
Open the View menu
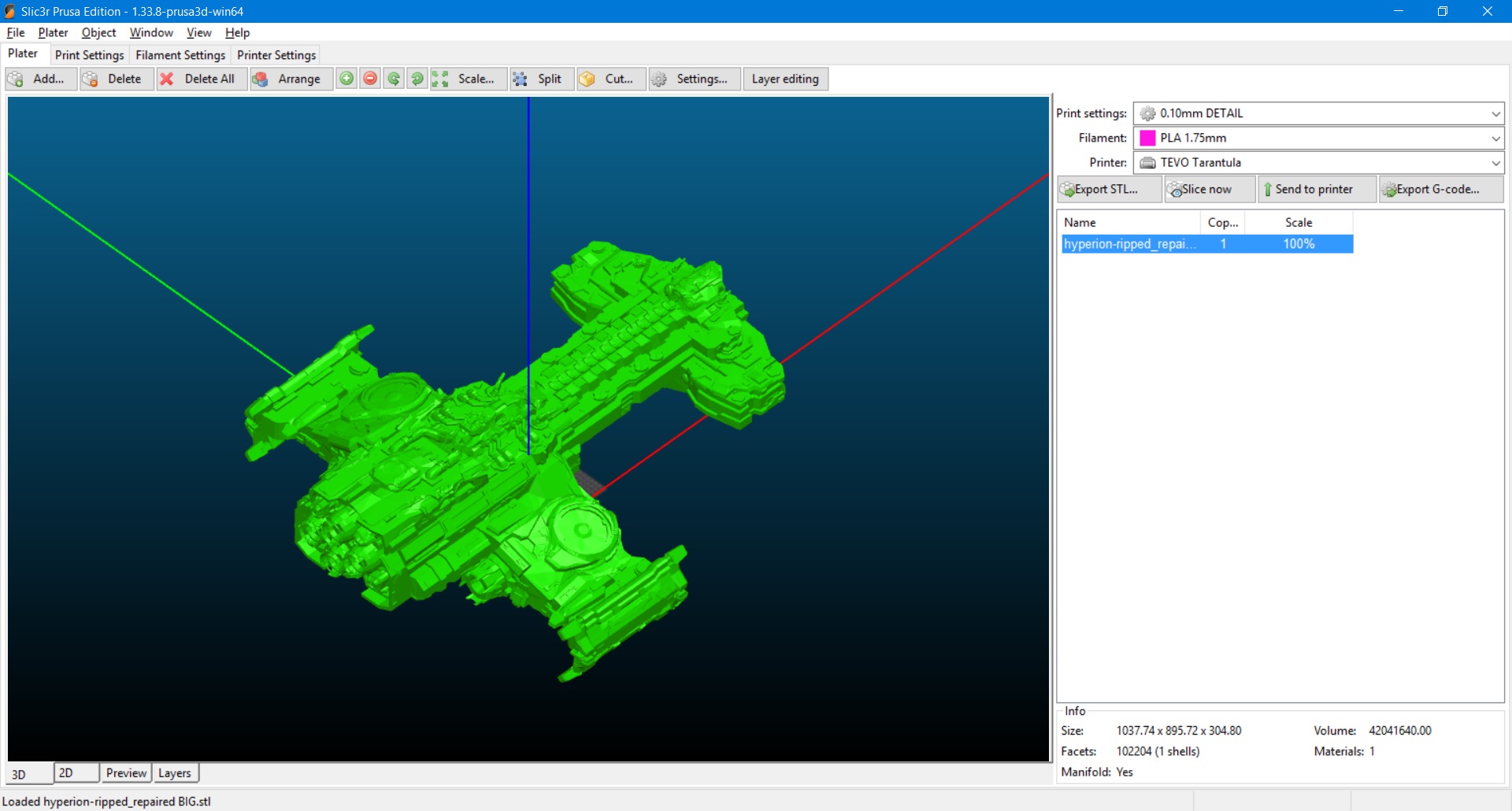pyautogui.click(x=198, y=32)
